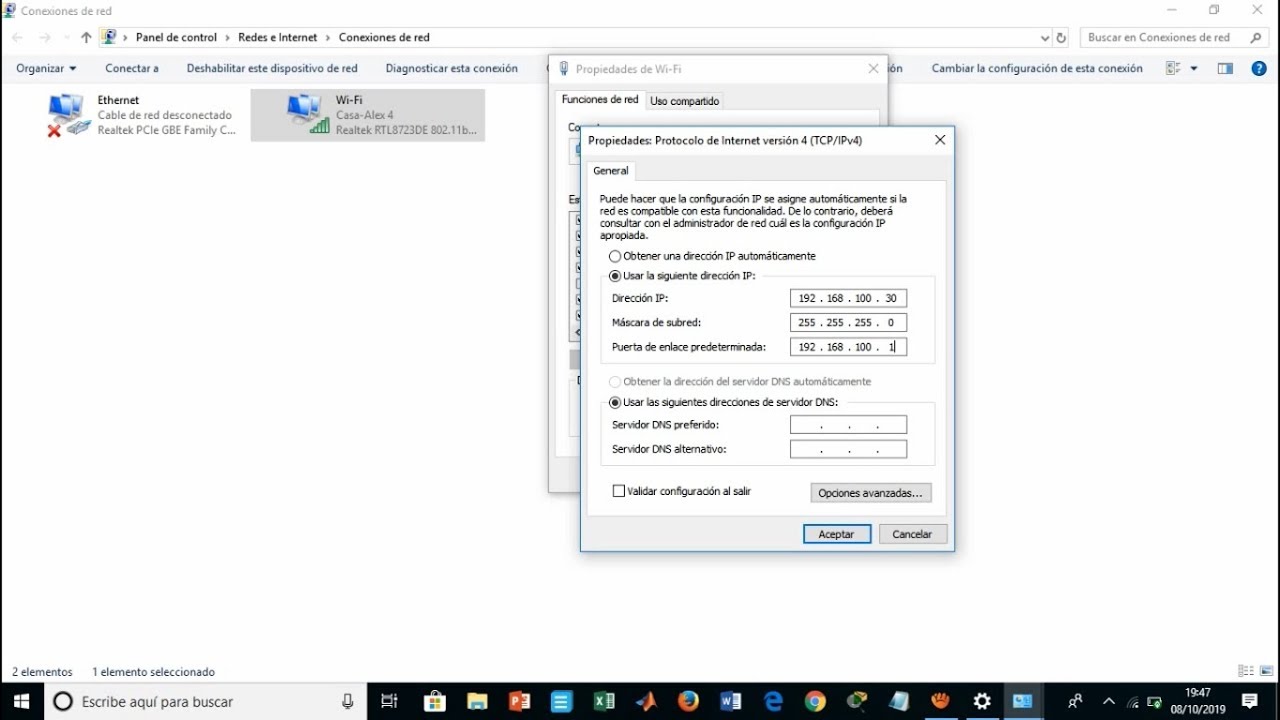1280x720 pixels.
Task: Open Settings gear on the taskbar
Action: tap(982, 701)
